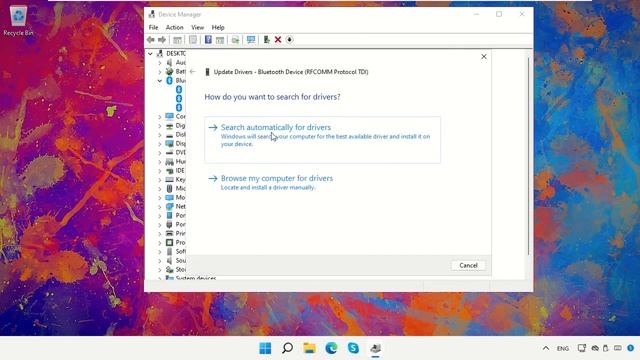Close the Update Drivers dialog with X

tap(484, 57)
